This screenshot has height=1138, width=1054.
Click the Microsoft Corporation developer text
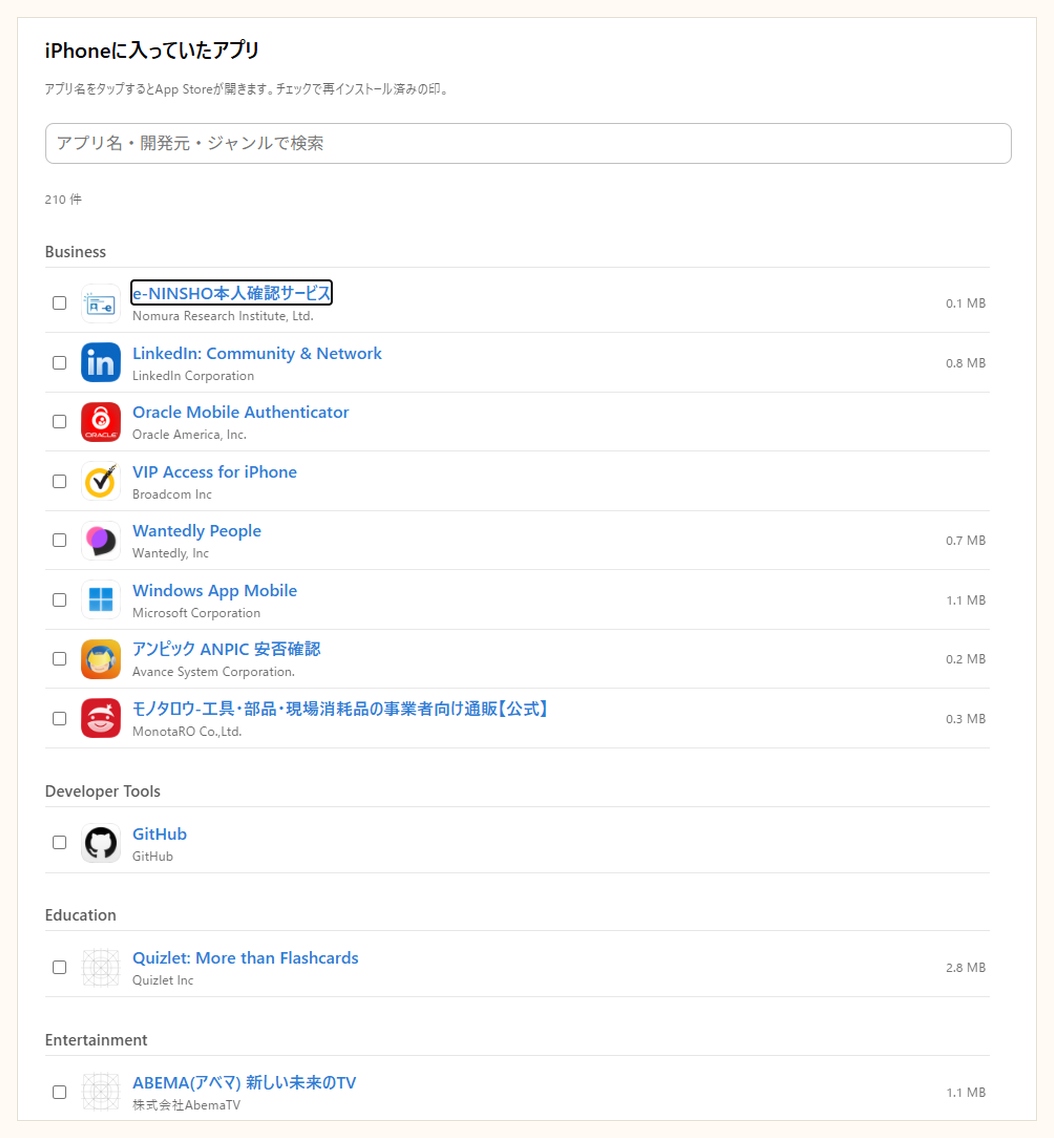[x=196, y=613]
